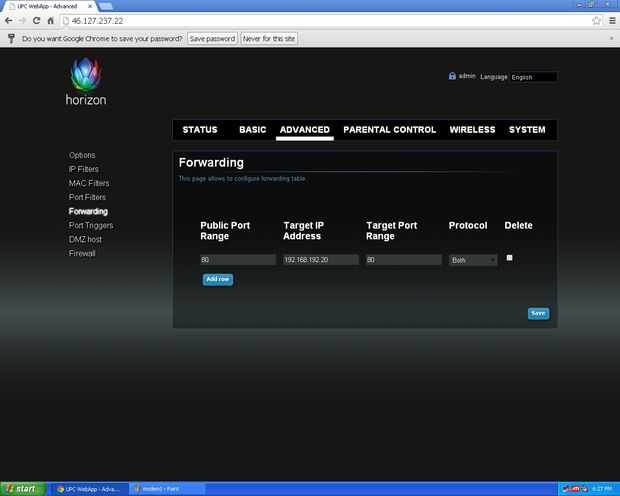The height and width of the screenshot is (496, 620).
Task: Click the Forwarding page heading
Action: pyautogui.click(x=211, y=163)
